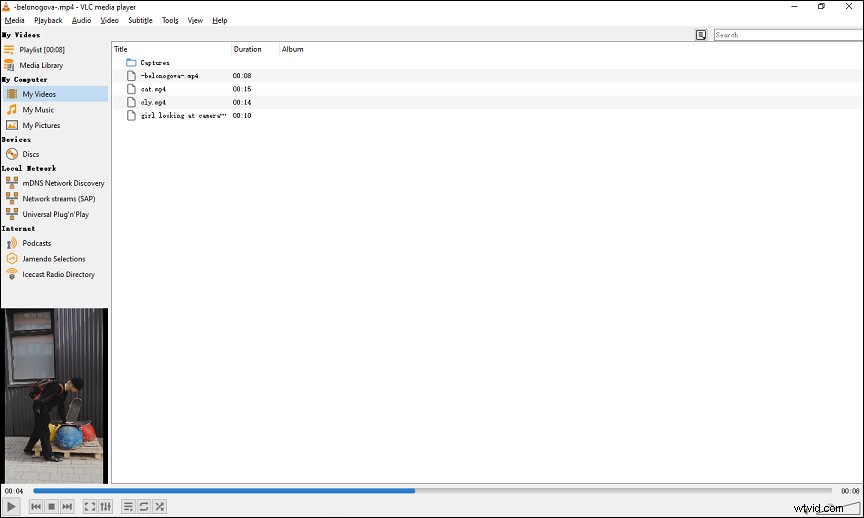This screenshot has width=864, height=518.
Task: Toggle the playlist view button
Action: point(128,506)
